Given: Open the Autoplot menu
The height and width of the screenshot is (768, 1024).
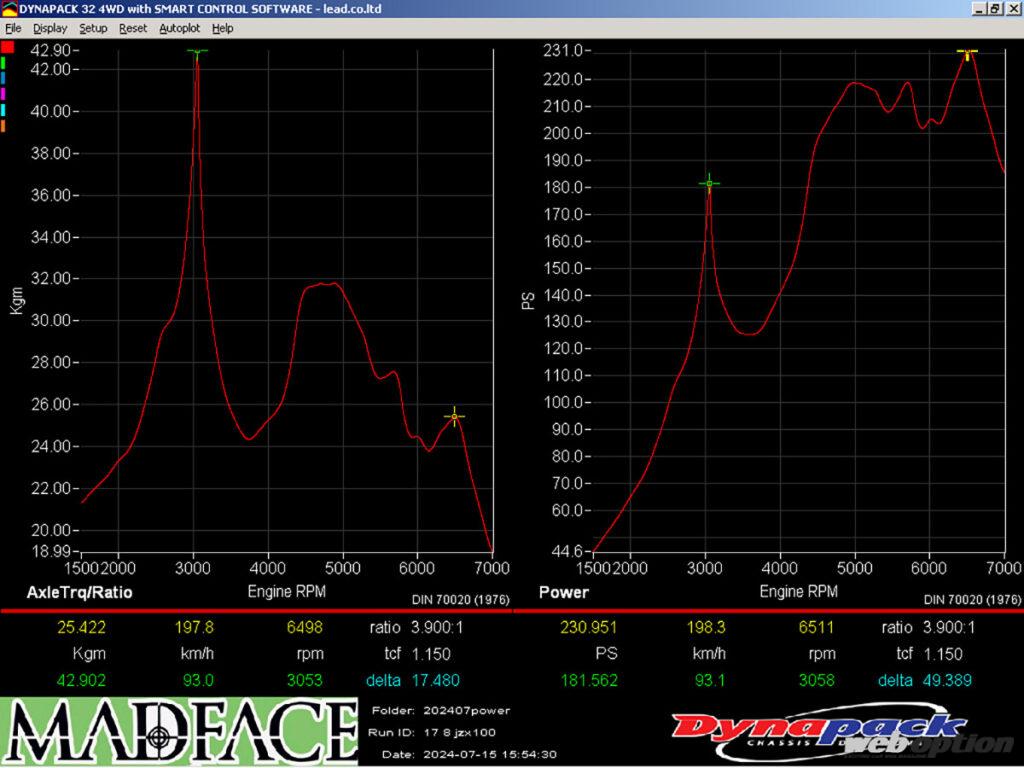Looking at the screenshot, I should pos(179,28).
